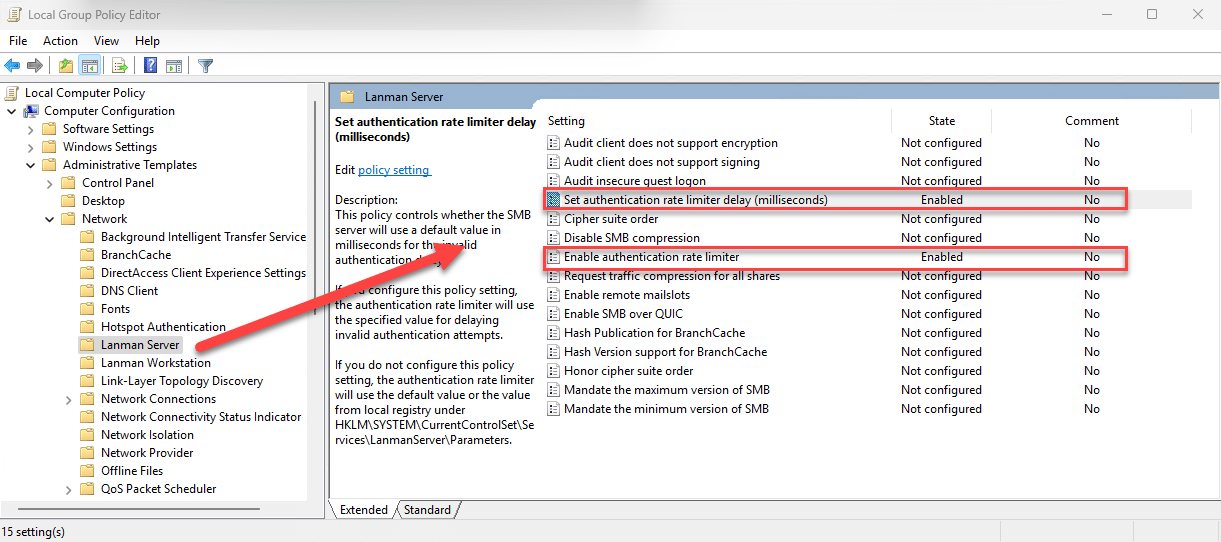Click the Fonts folder icon
1221x542 pixels.
[88, 309]
